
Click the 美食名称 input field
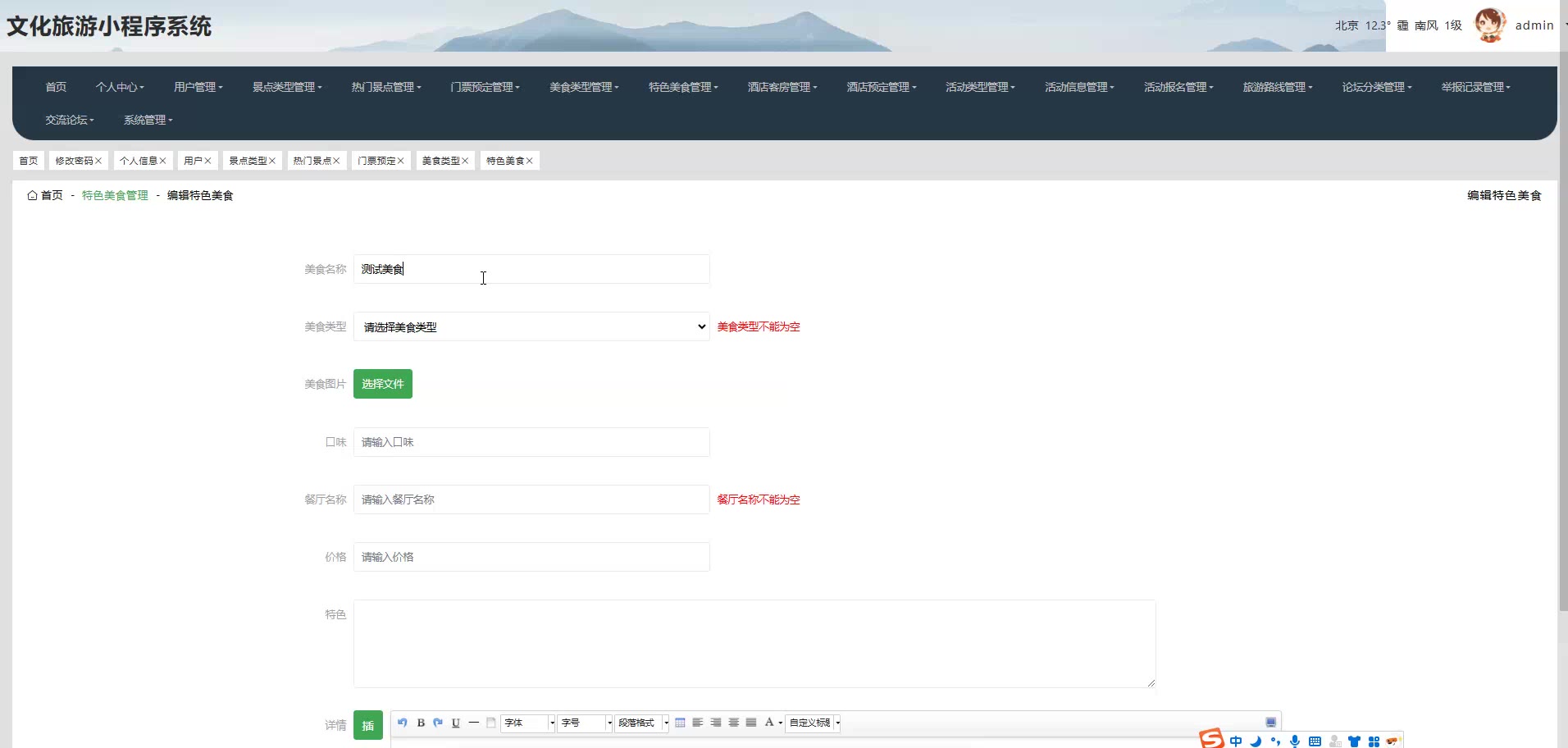pos(531,269)
